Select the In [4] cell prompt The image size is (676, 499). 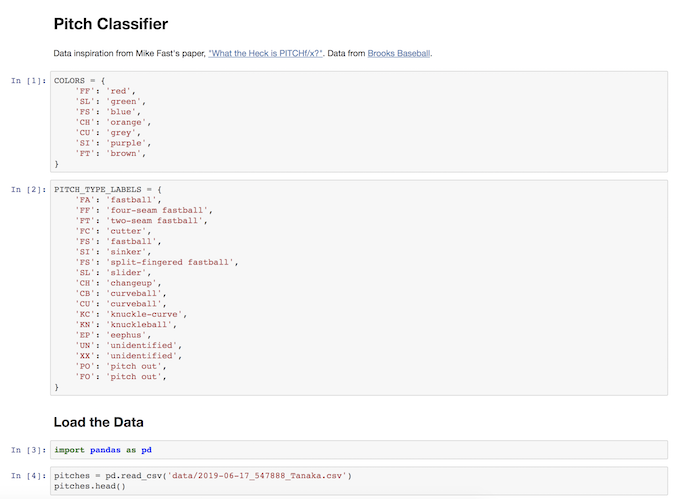pos(29,475)
